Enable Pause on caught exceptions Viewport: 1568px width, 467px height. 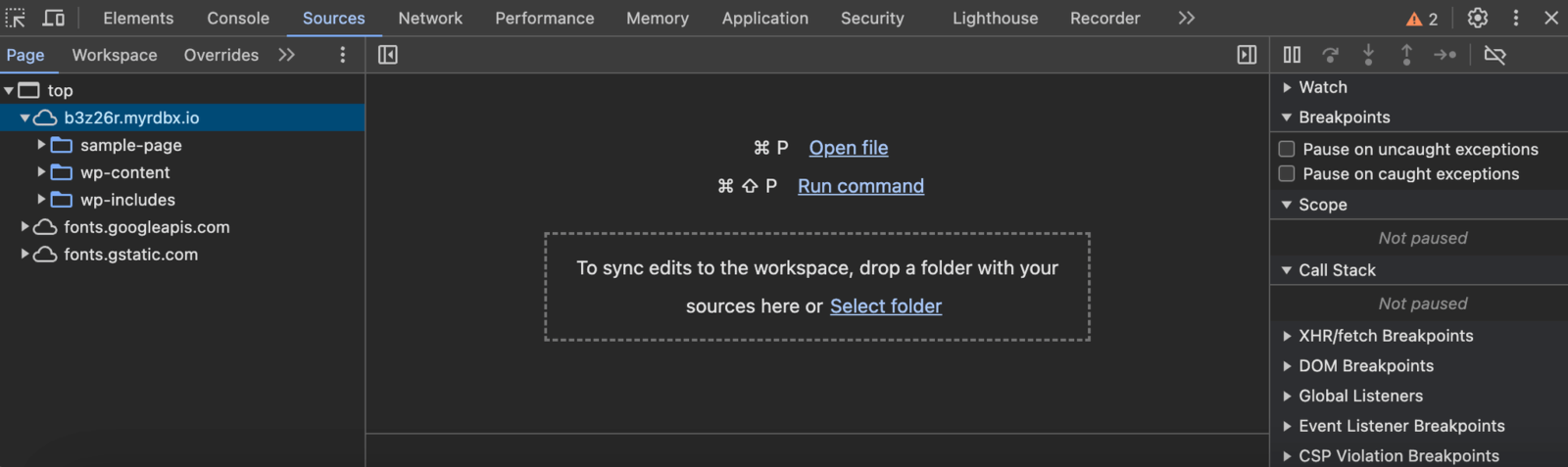[1287, 174]
